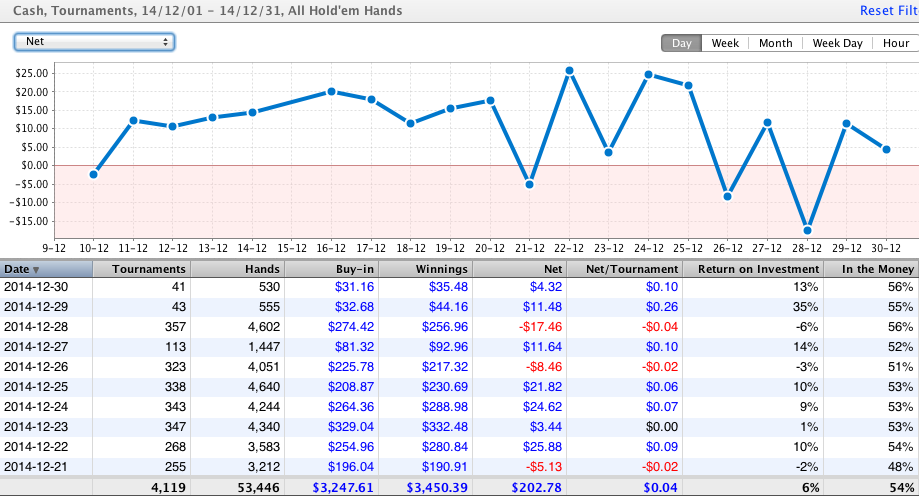Screen dimensions: 919x496
Task: Switch chart grouping to Month
Action: [775, 43]
